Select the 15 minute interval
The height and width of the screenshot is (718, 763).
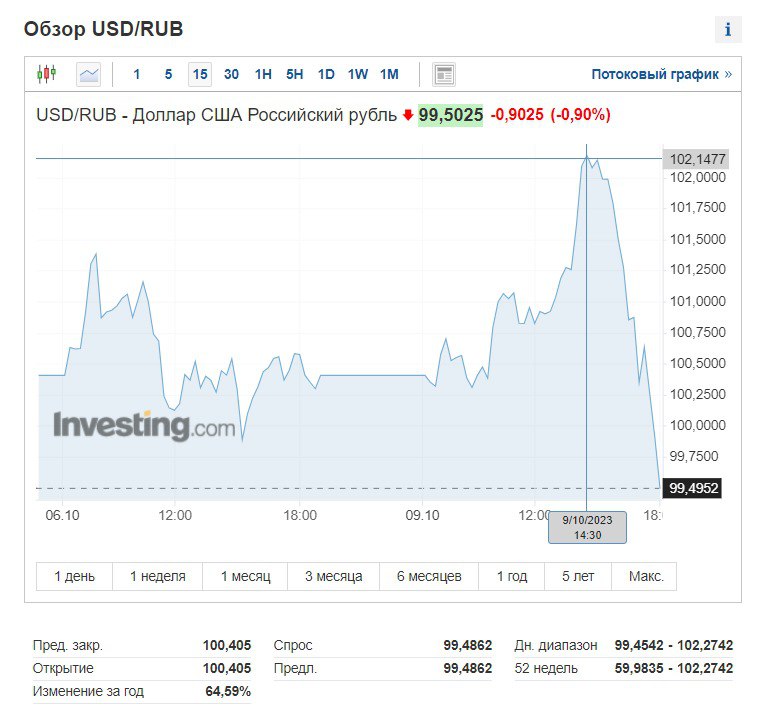coord(200,74)
